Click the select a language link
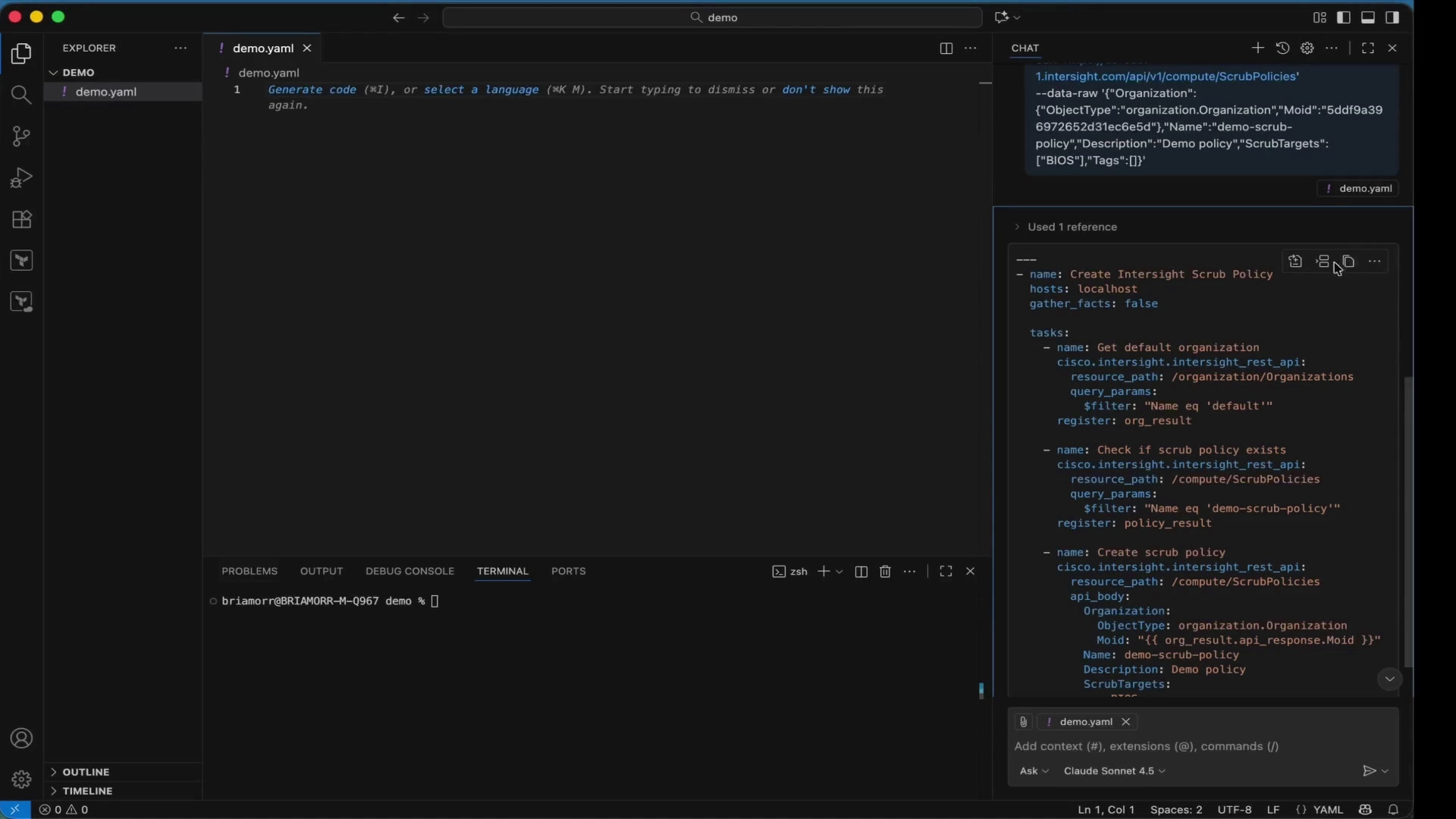This screenshot has height=819, width=1456. pyautogui.click(x=481, y=89)
